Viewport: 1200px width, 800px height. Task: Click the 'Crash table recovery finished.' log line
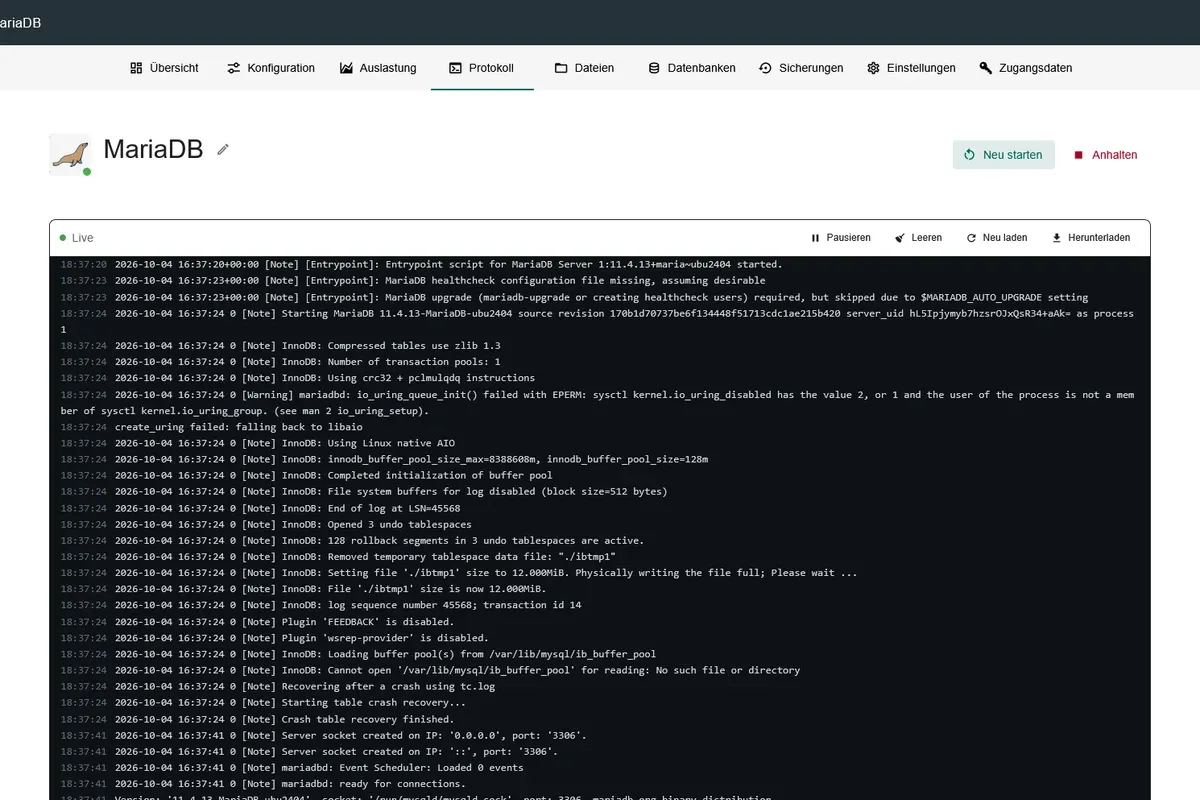pyautogui.click(x=257, y=719)
